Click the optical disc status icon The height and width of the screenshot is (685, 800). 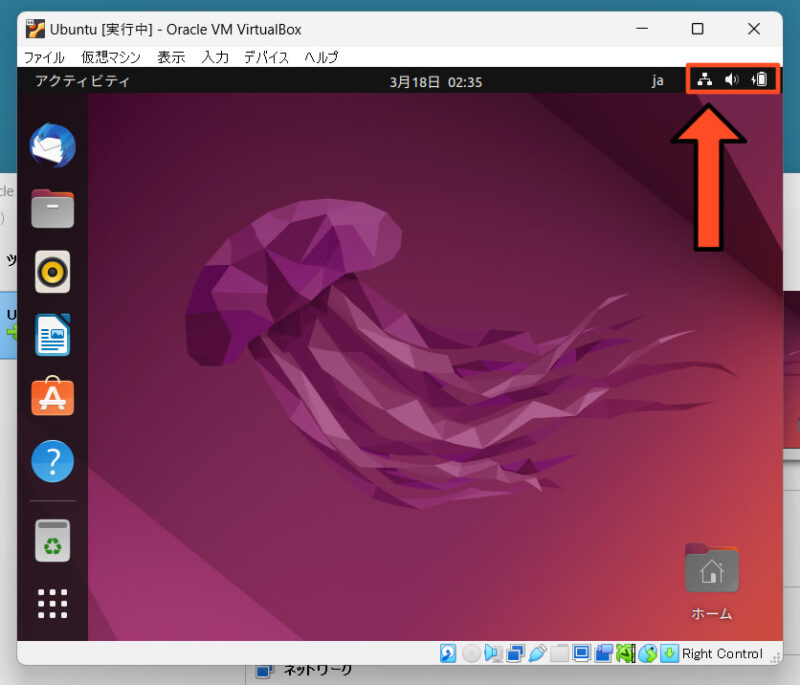[x=471, y=653]
